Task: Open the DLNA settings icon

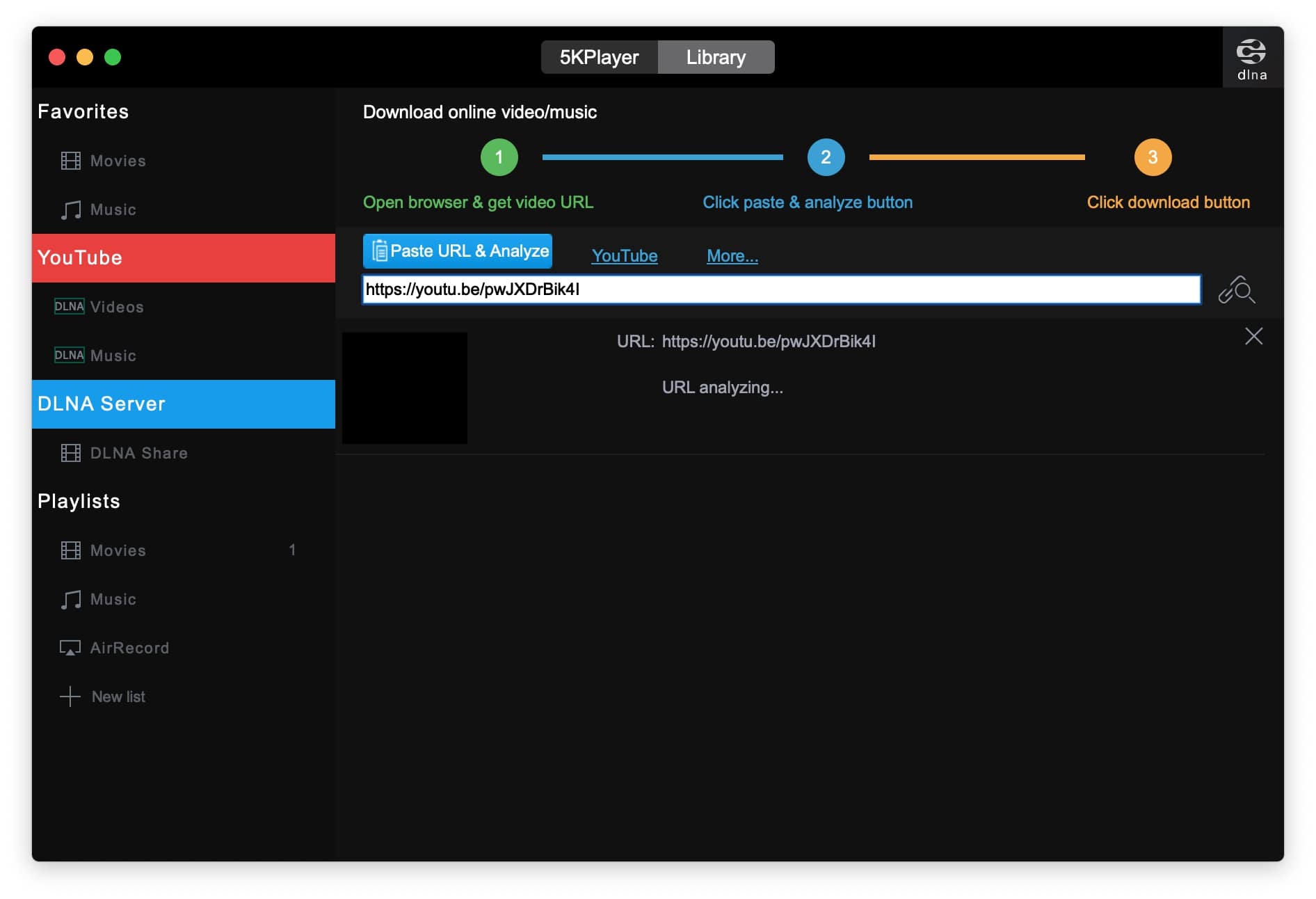Action: (1251, 58)
